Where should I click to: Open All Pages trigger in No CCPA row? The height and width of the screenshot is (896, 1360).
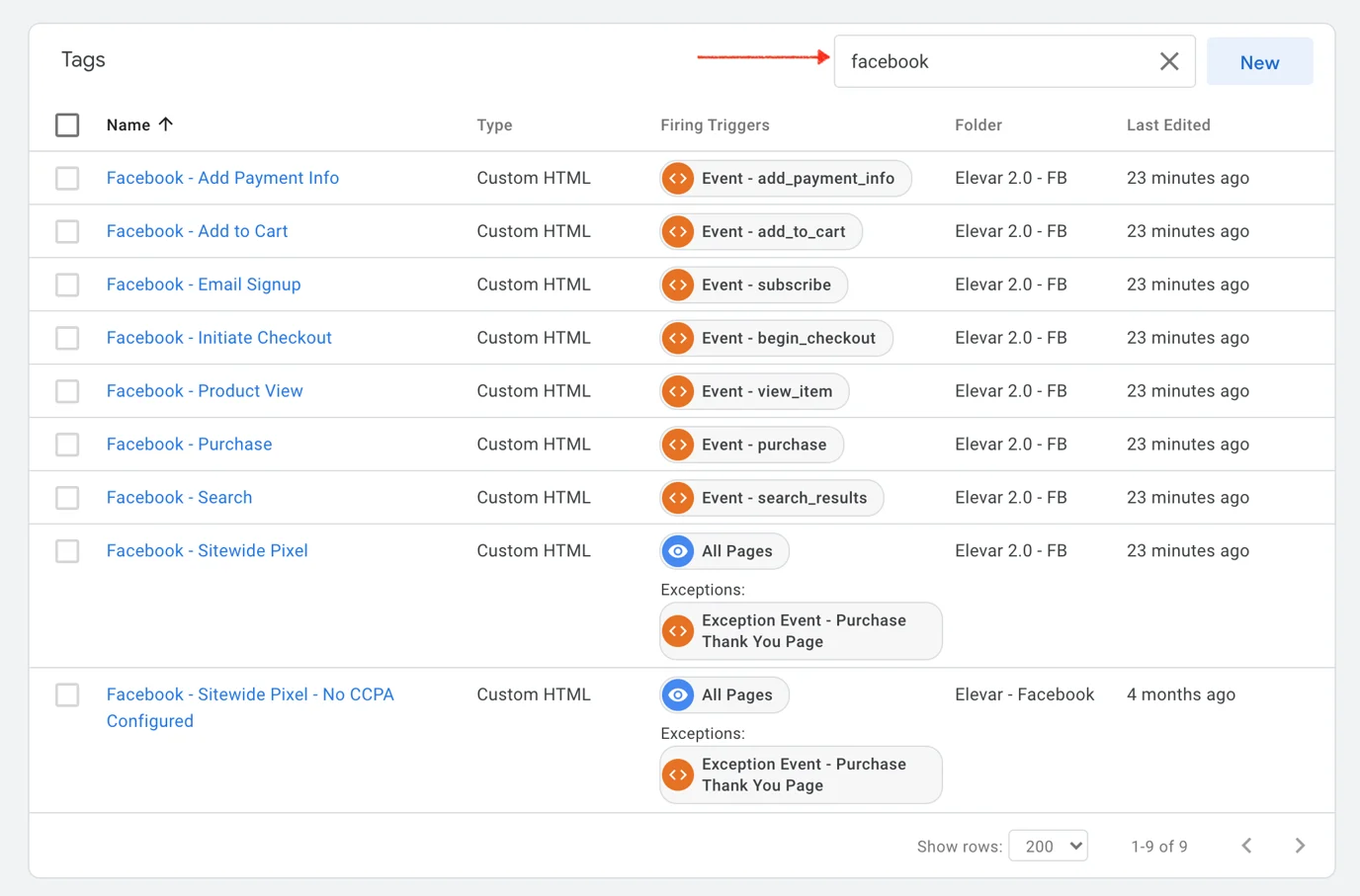[x=724, y=694]
